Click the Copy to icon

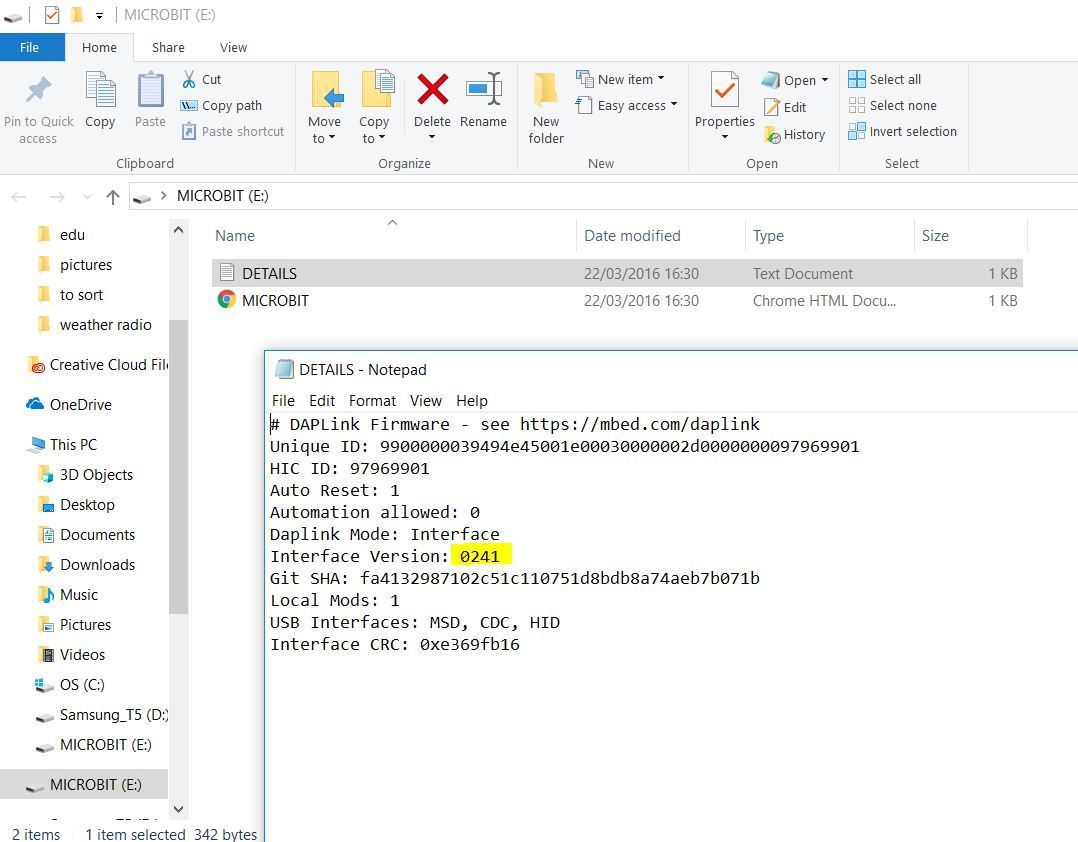point(377,89)
